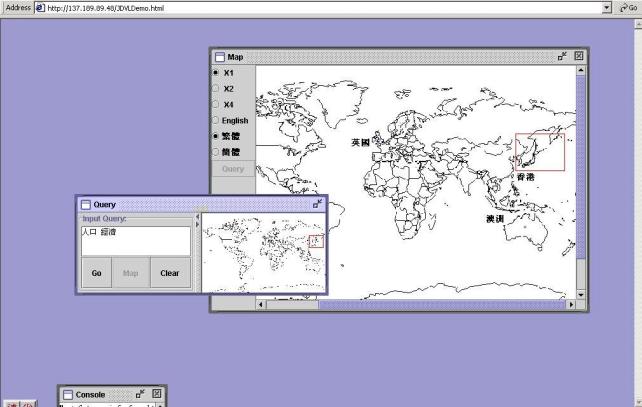Click the Input Query text area
This screenshot has height=407, width=642.
coord(135,240)
